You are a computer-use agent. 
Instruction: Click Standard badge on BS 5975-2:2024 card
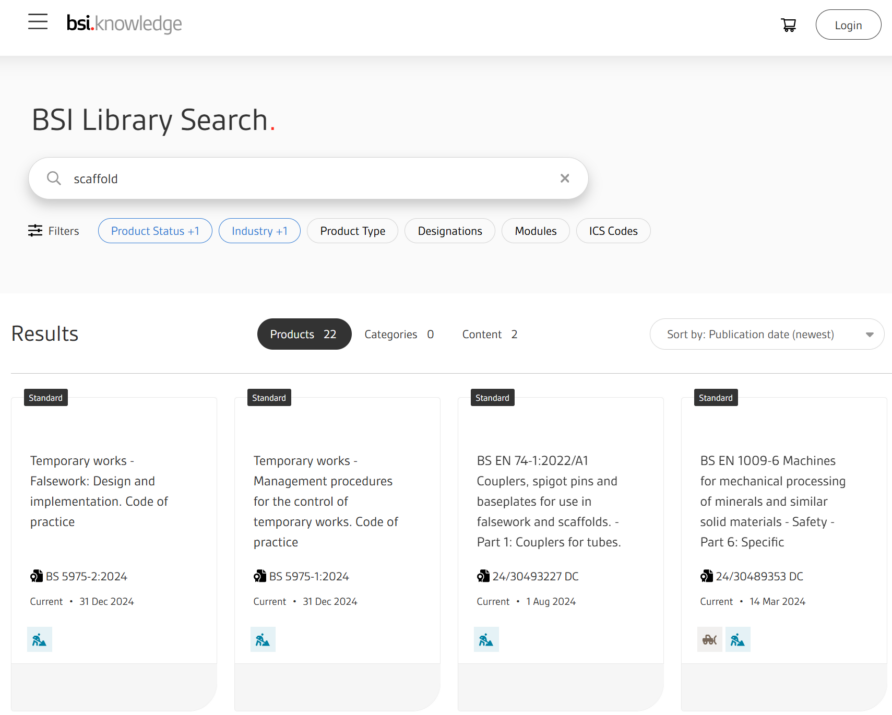[46, 398]
